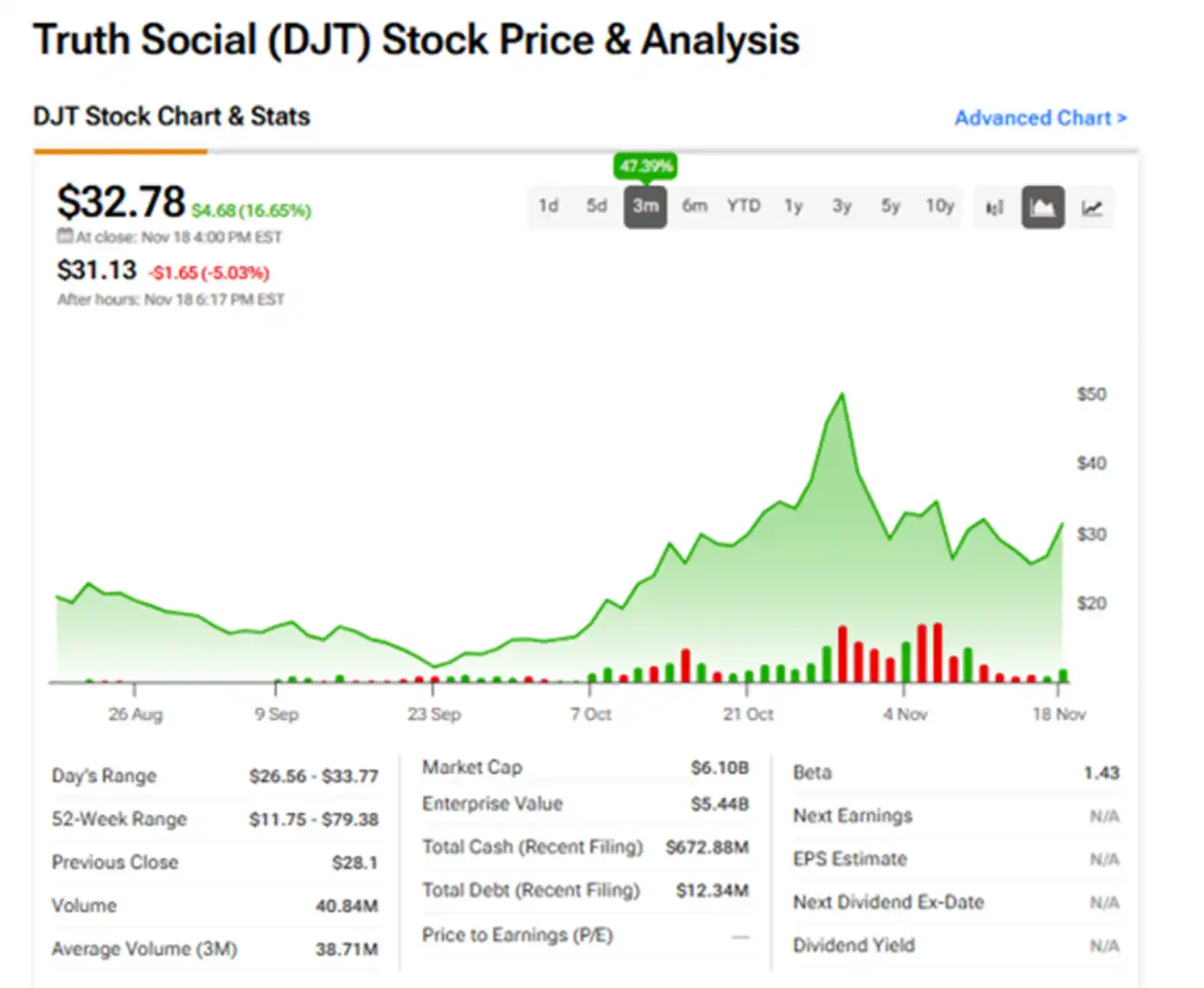
Task: Select the 6m time range
Action: click(694, 206)
